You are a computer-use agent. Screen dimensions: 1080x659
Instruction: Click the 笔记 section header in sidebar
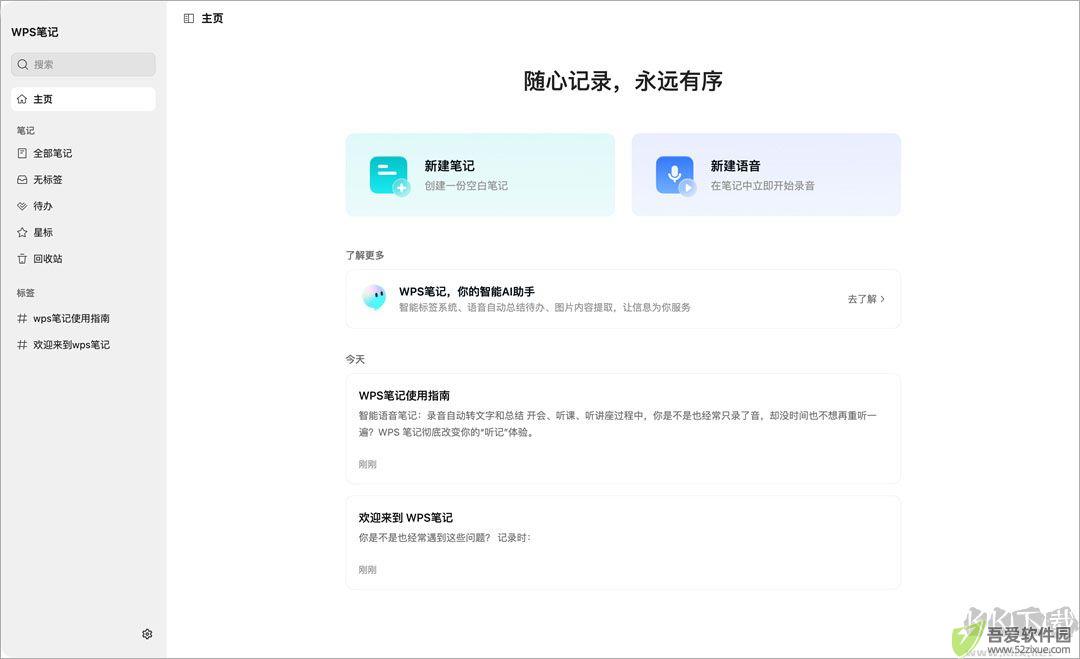point(25,130)
